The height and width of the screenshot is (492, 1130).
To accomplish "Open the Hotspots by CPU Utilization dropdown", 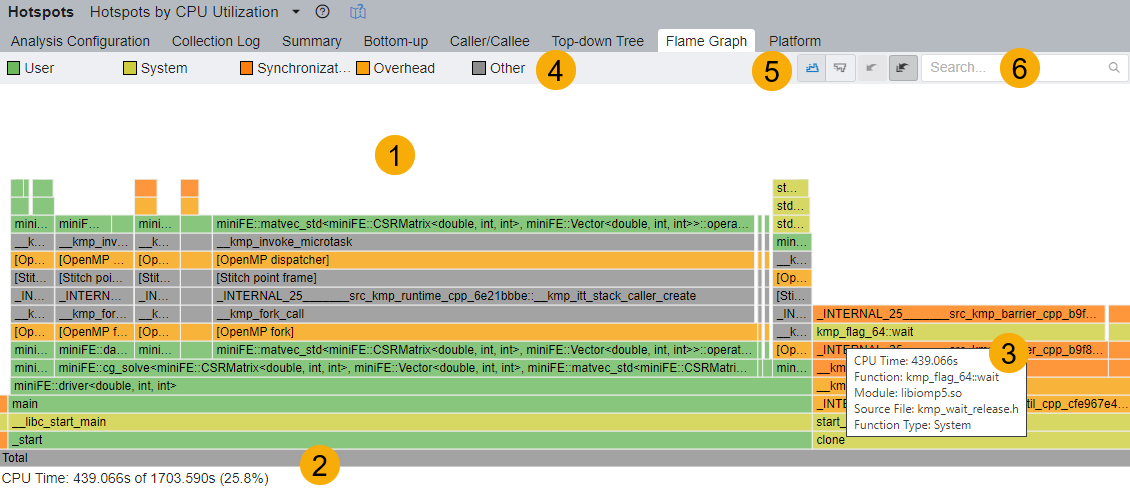I will [296, 12].
